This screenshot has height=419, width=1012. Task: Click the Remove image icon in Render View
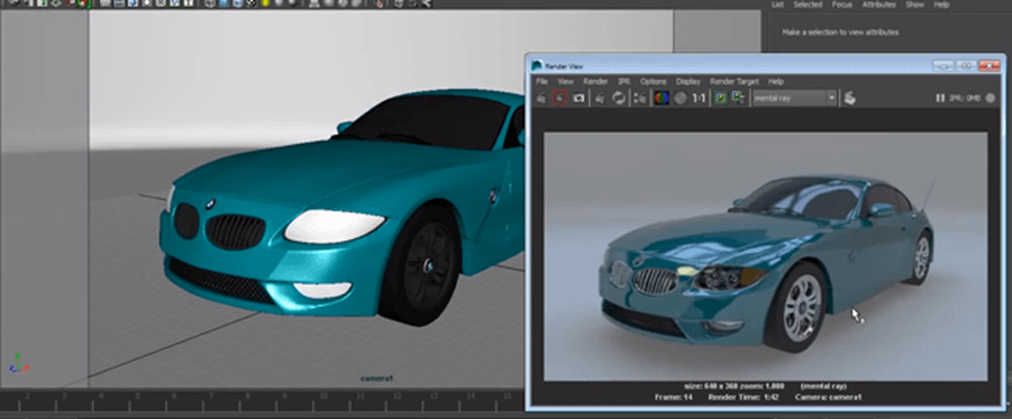pyautogui.click(x=739, y=98)
